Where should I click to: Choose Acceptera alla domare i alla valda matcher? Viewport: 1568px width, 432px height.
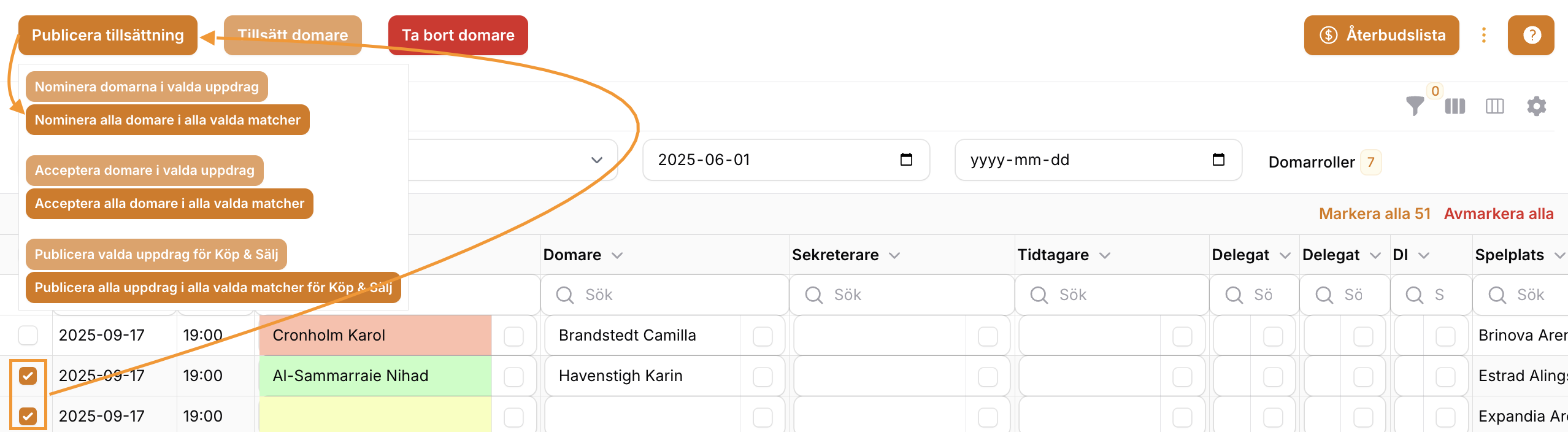point(169,204)
